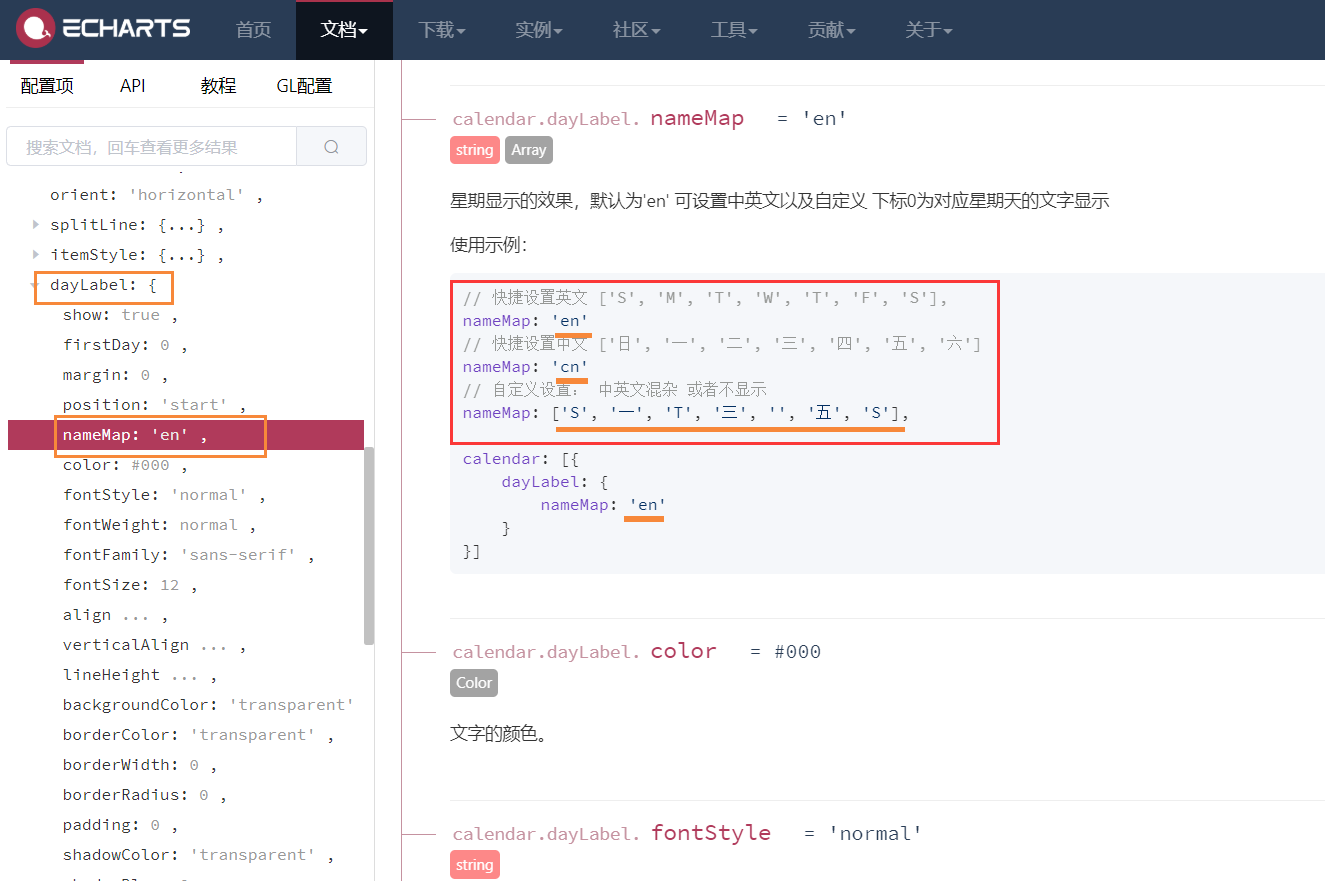Screen dimensions: 1325x881
Task: Open the 工具 dropdown menu
Action: 734,30
